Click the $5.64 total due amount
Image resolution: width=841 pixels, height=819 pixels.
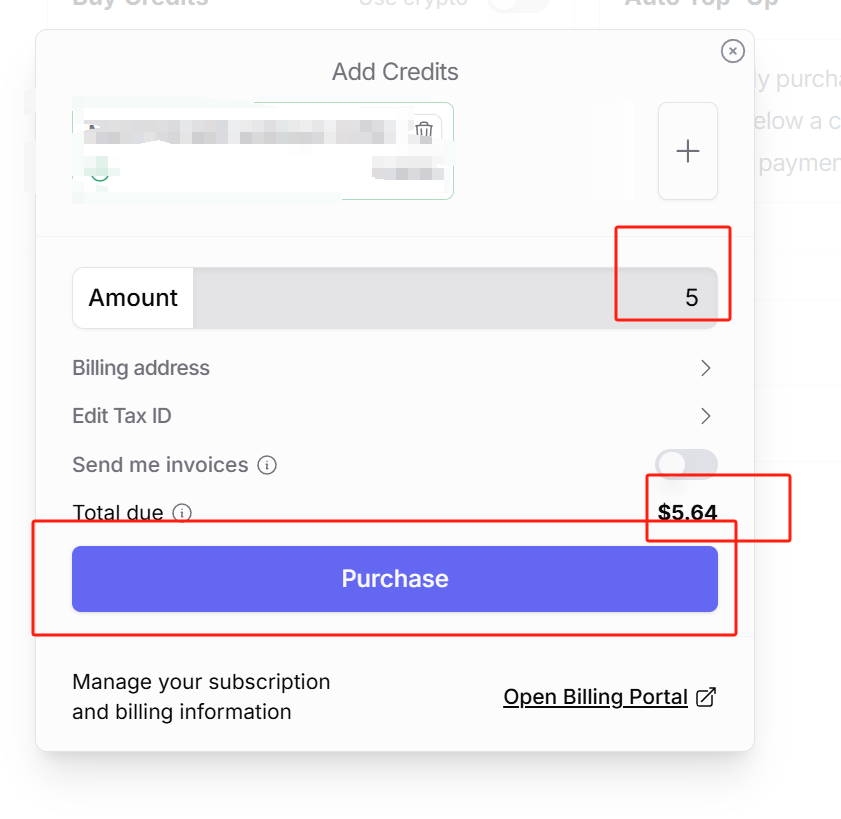687,513
